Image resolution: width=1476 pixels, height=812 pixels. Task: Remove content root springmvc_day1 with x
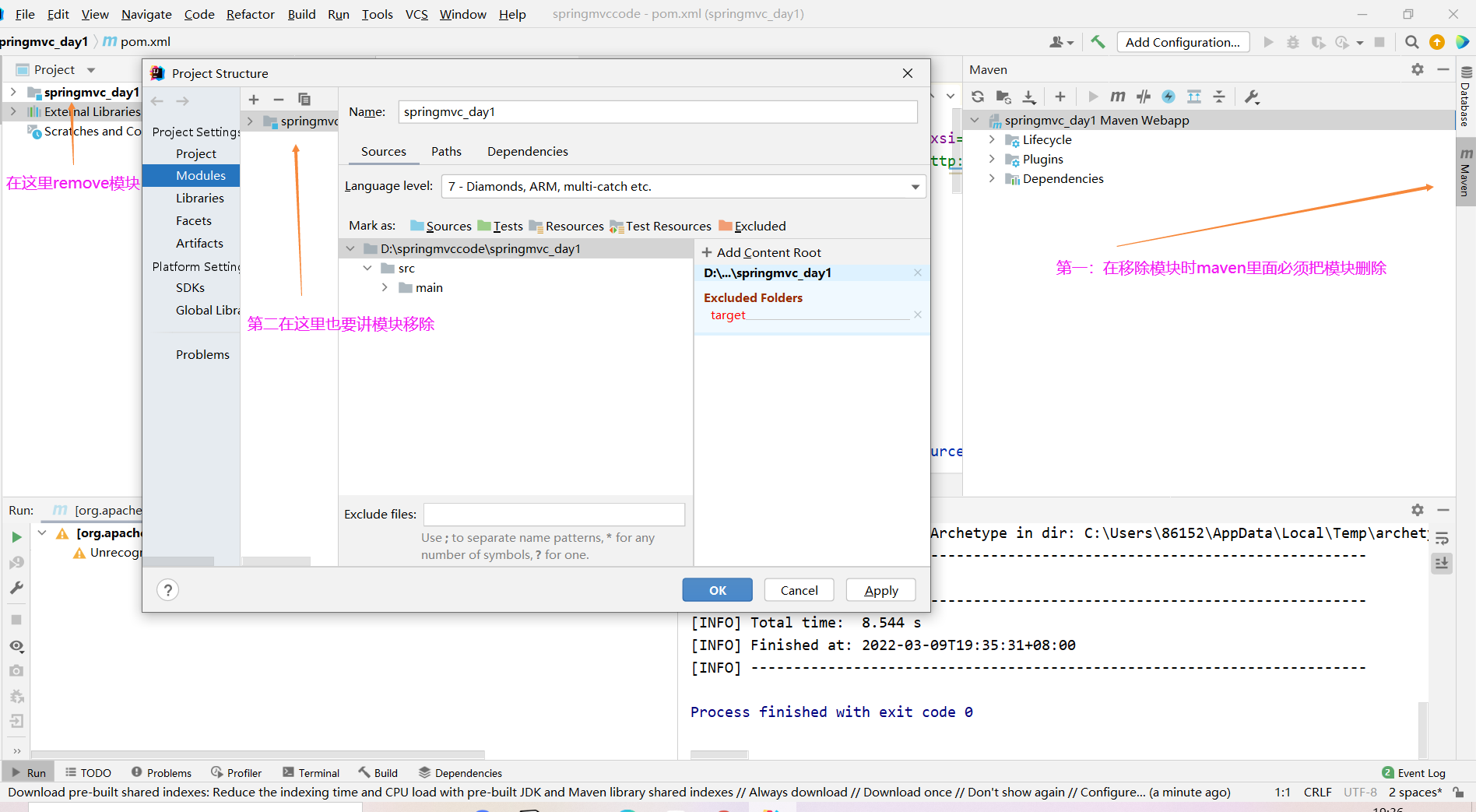click(918, 272)
